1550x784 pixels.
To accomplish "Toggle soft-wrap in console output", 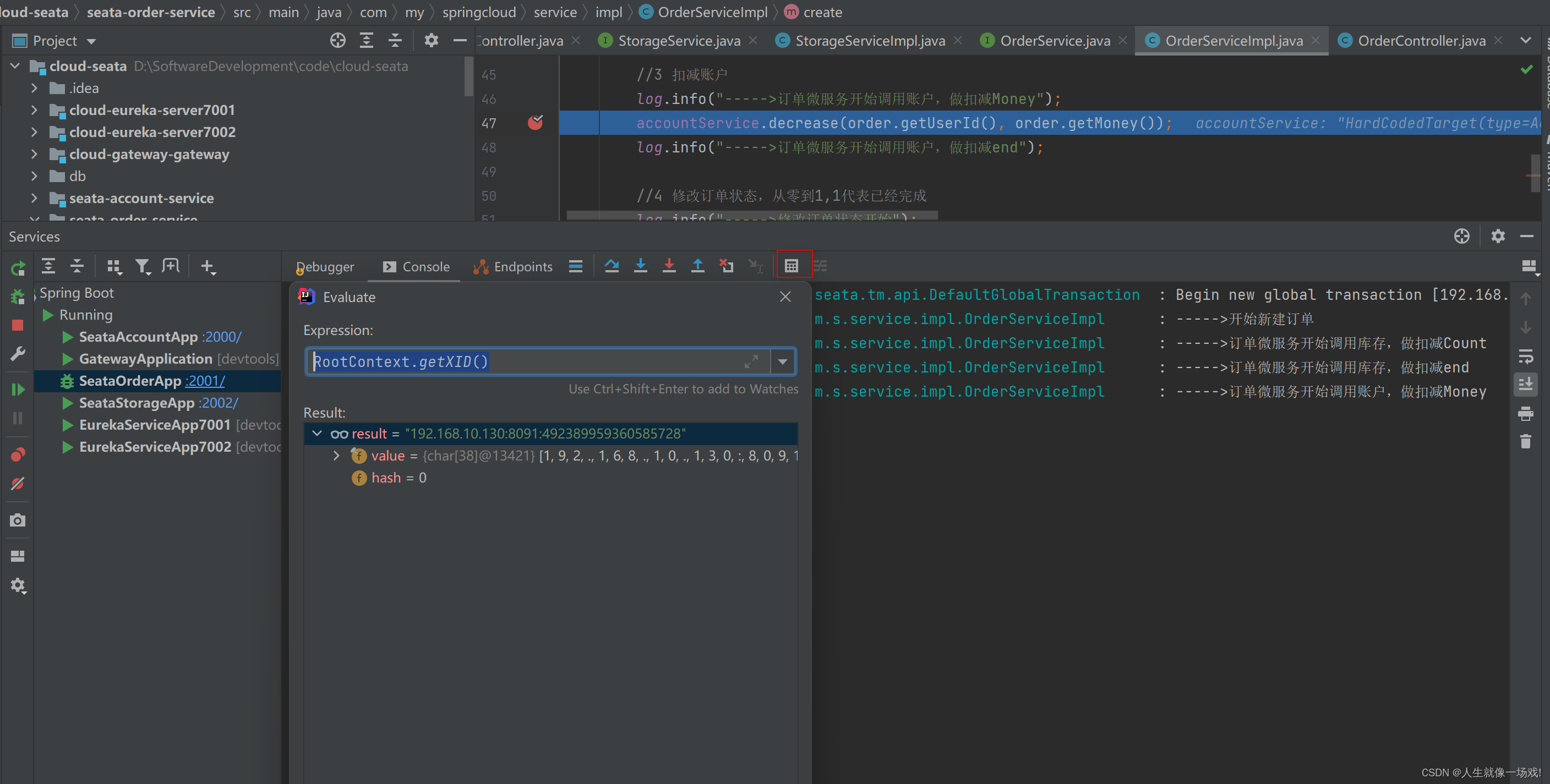I will tap(1525, 356).
